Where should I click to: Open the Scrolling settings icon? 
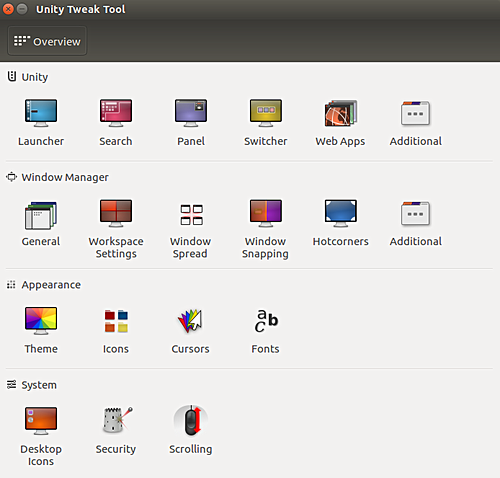(x=191, y=421)
